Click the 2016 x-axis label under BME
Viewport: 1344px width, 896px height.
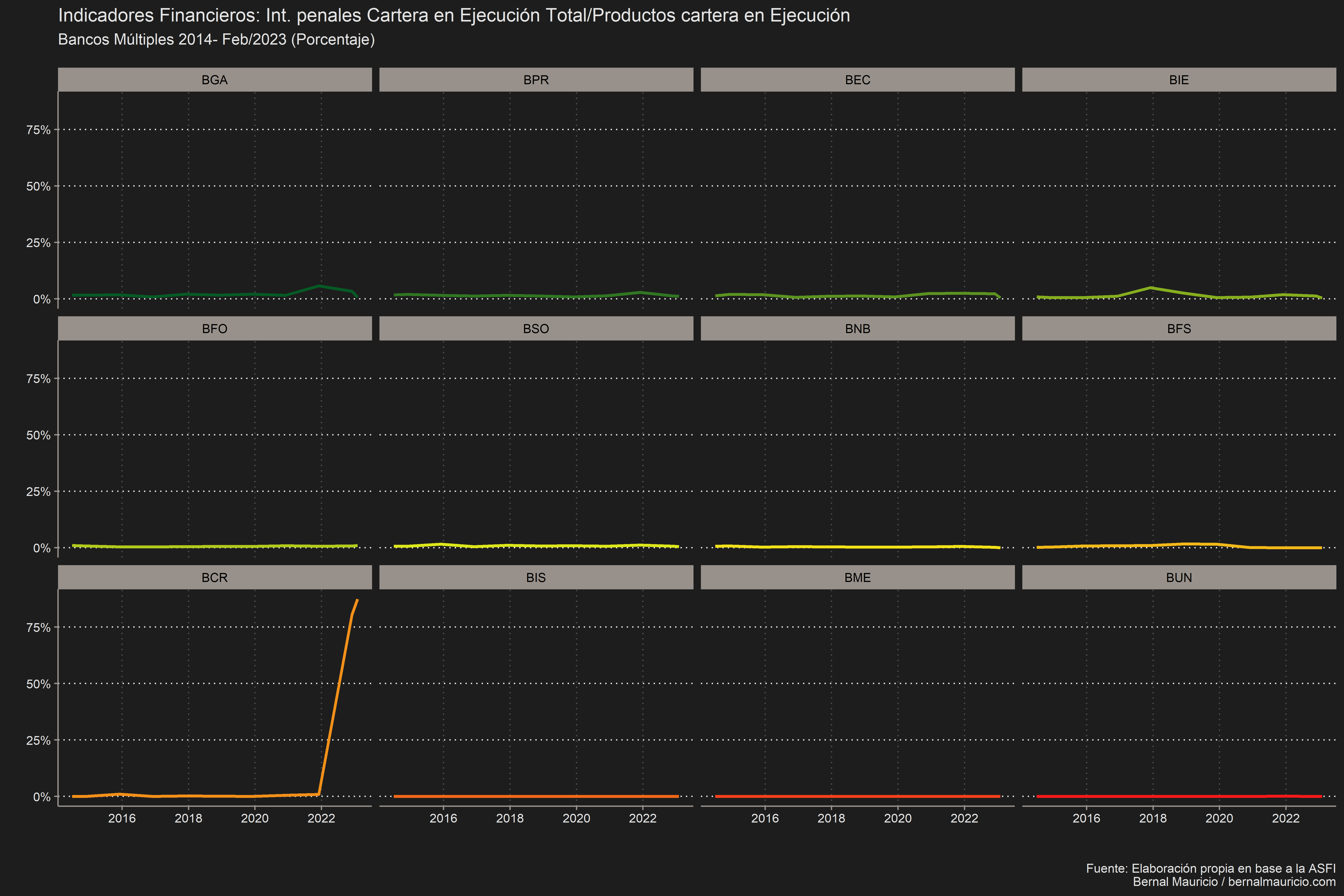765,818
